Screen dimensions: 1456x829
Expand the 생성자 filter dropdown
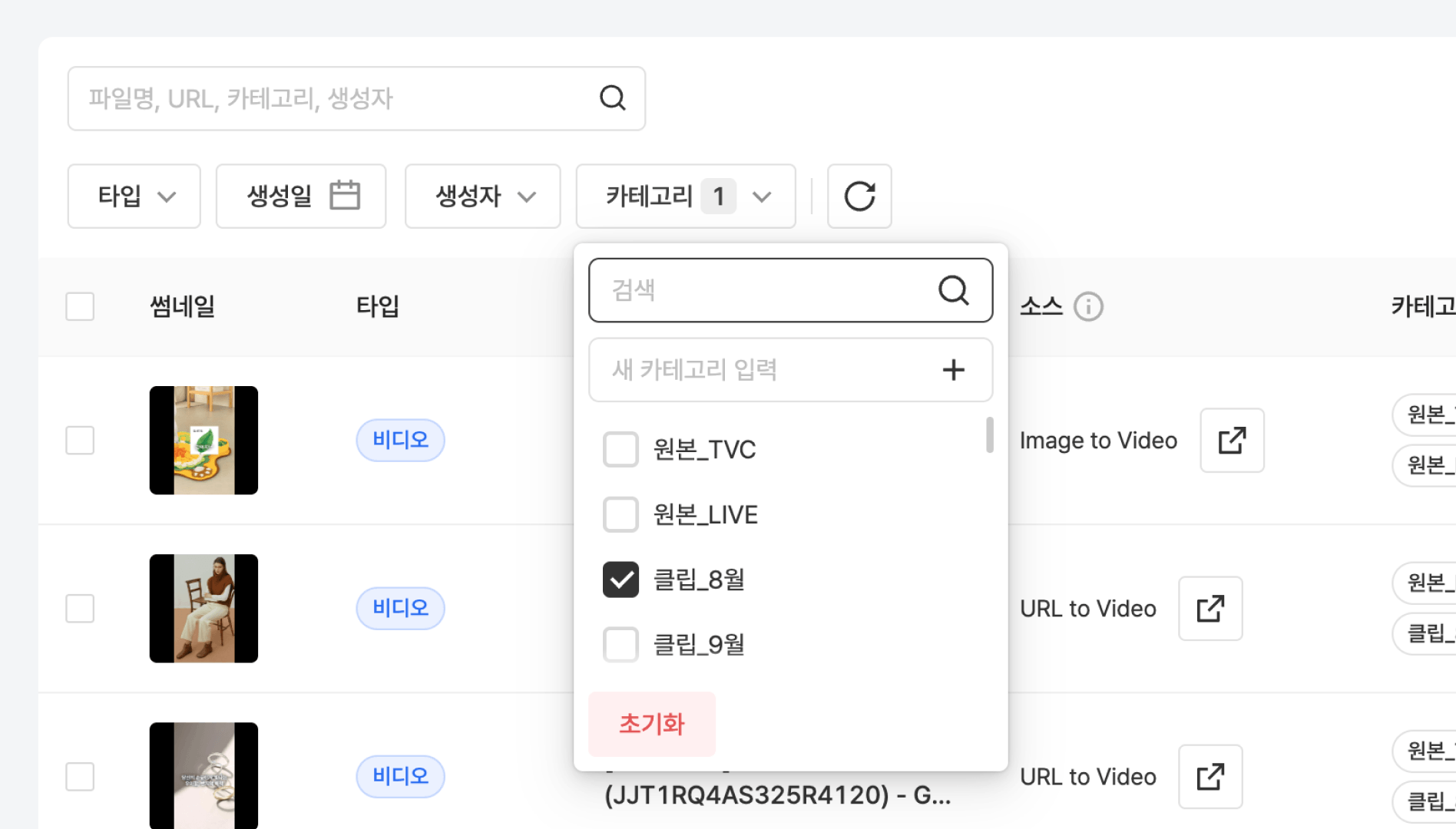482,197
